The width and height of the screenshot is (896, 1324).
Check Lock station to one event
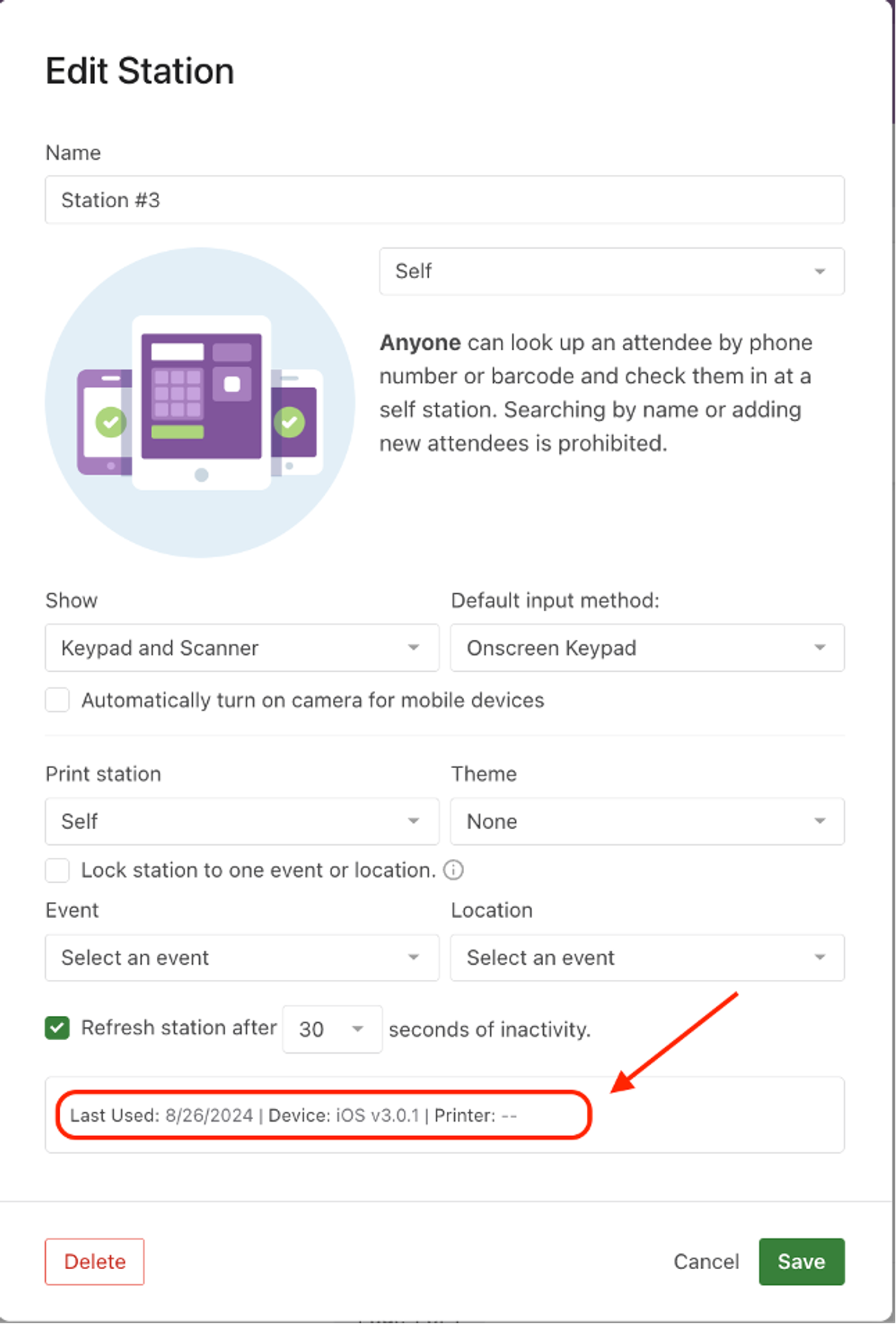57,870
